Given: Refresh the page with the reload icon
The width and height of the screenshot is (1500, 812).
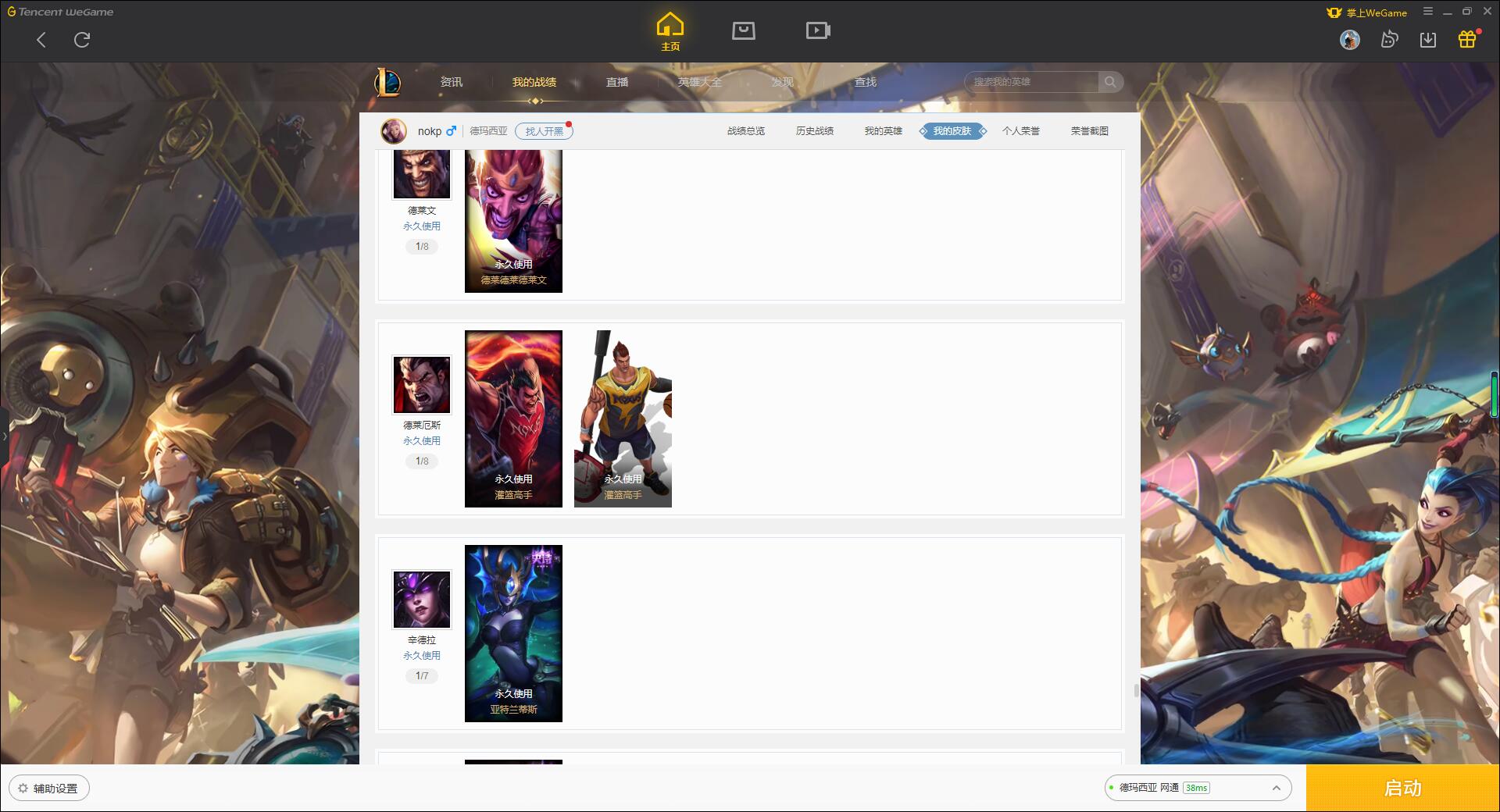Looking at the screenshot, I should coord(82,40).
